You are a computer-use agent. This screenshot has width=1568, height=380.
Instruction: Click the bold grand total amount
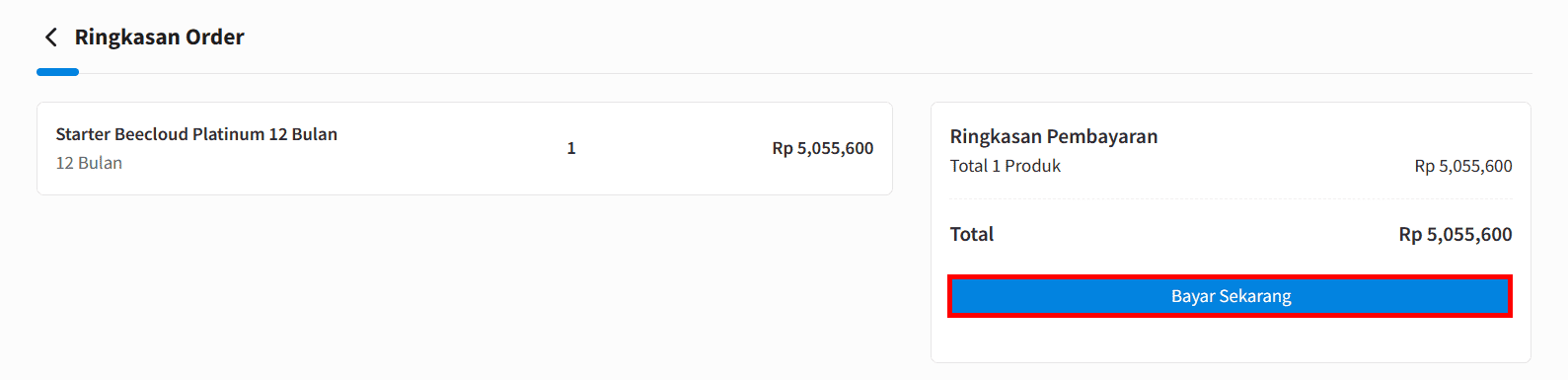1456,234
